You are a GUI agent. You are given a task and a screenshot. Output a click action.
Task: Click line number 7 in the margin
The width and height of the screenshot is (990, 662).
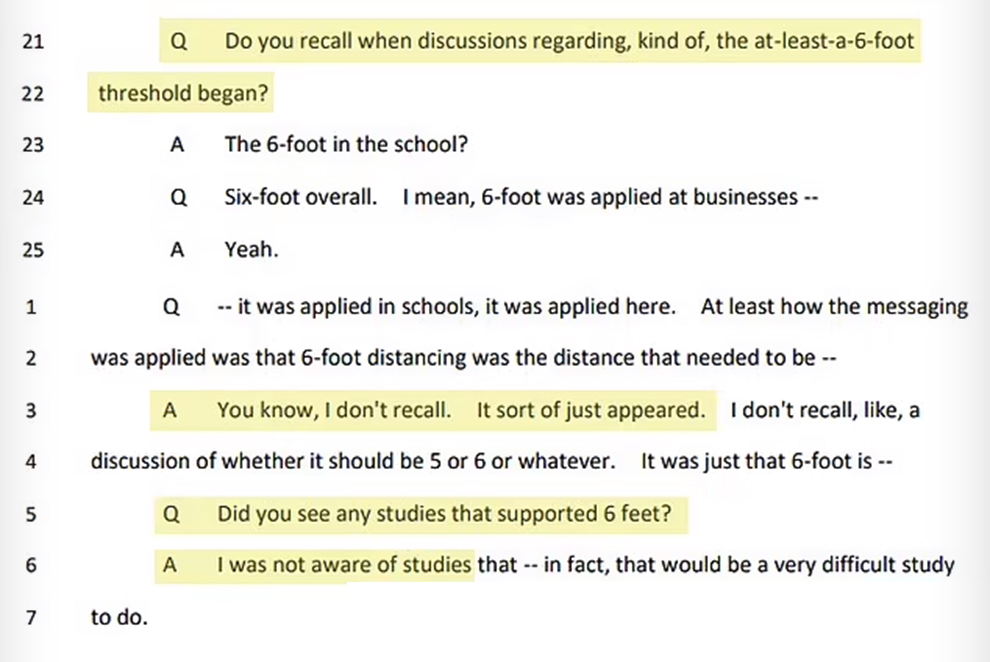pos(31,617)
